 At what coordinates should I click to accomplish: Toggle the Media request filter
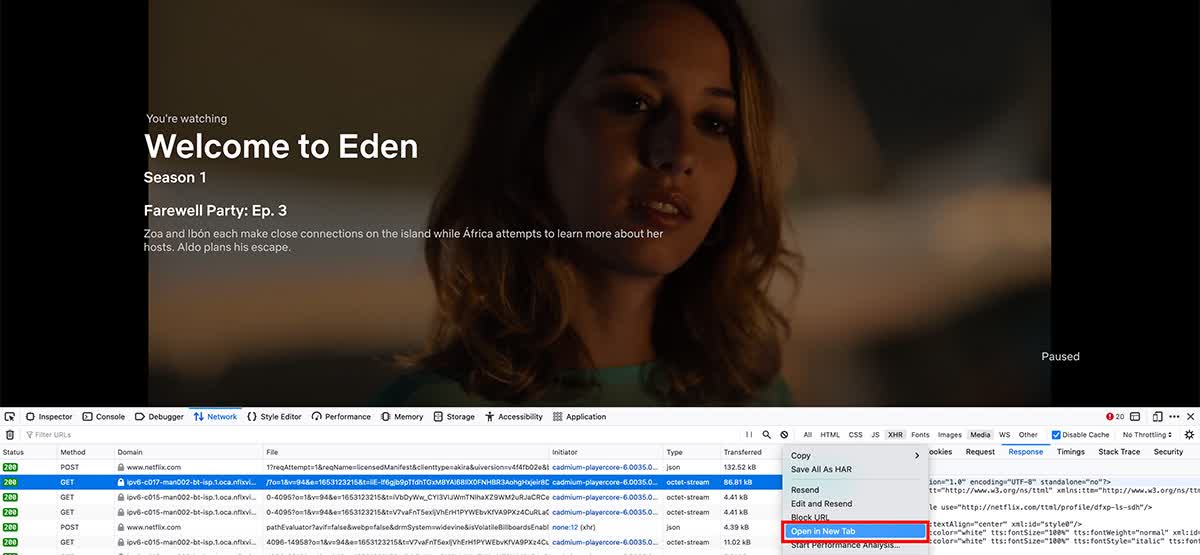(980, 435)
